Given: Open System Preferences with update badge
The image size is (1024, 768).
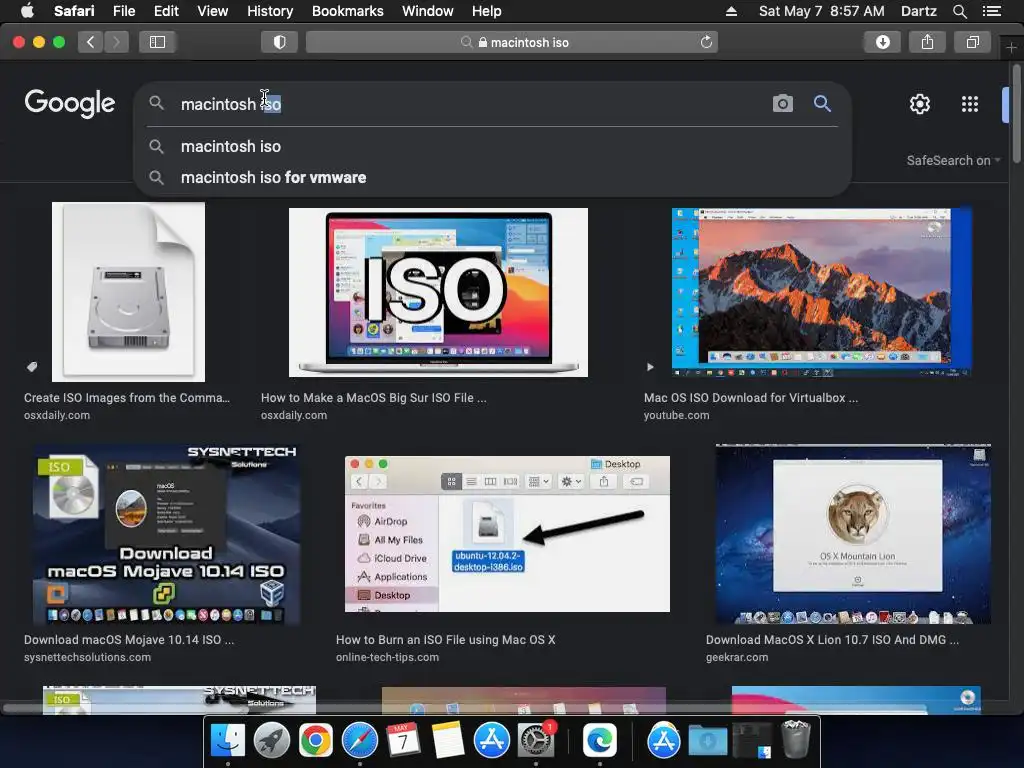Looking at the screenshot, I should coord(536,741).
